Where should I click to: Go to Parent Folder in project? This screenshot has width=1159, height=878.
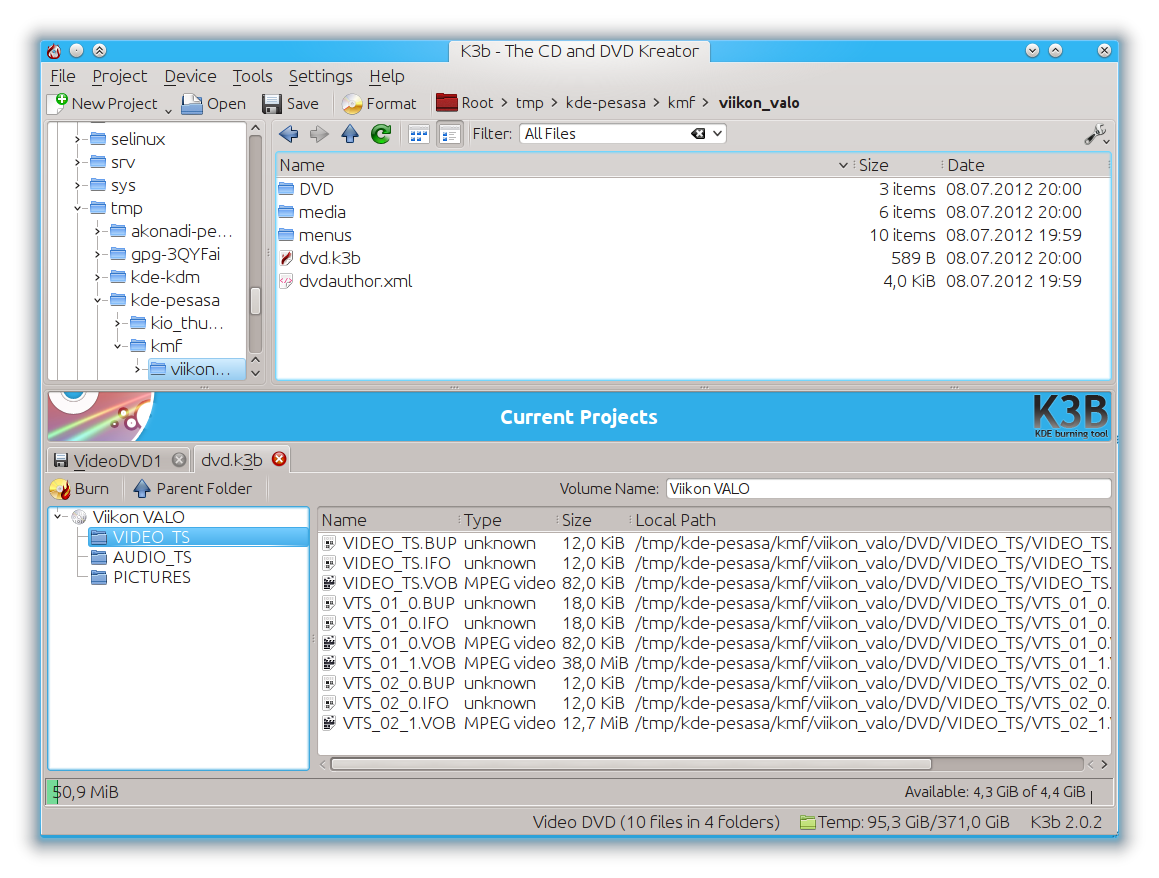(x=192, y=489)
